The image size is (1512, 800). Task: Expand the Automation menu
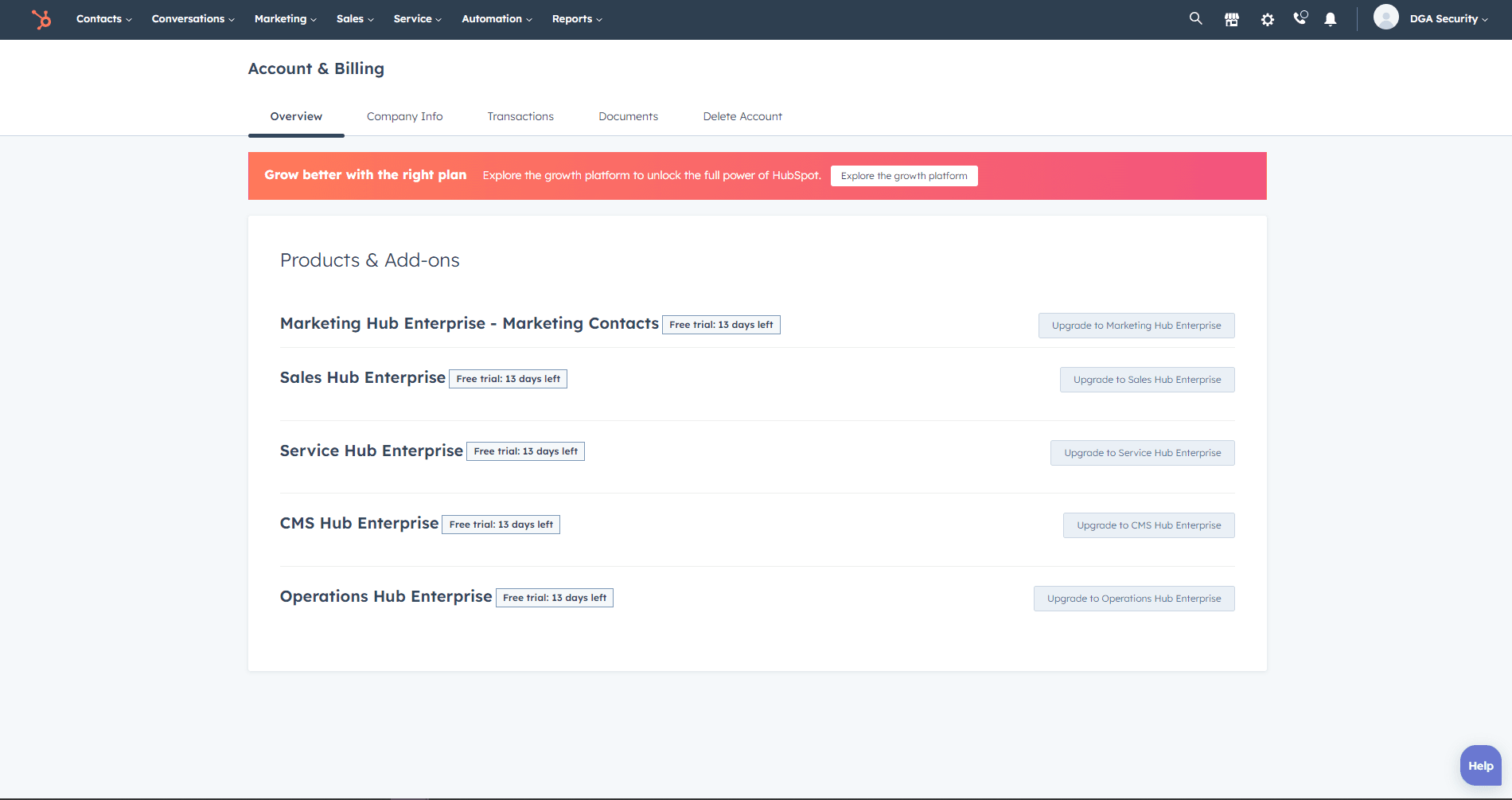(x=497, y=19)
